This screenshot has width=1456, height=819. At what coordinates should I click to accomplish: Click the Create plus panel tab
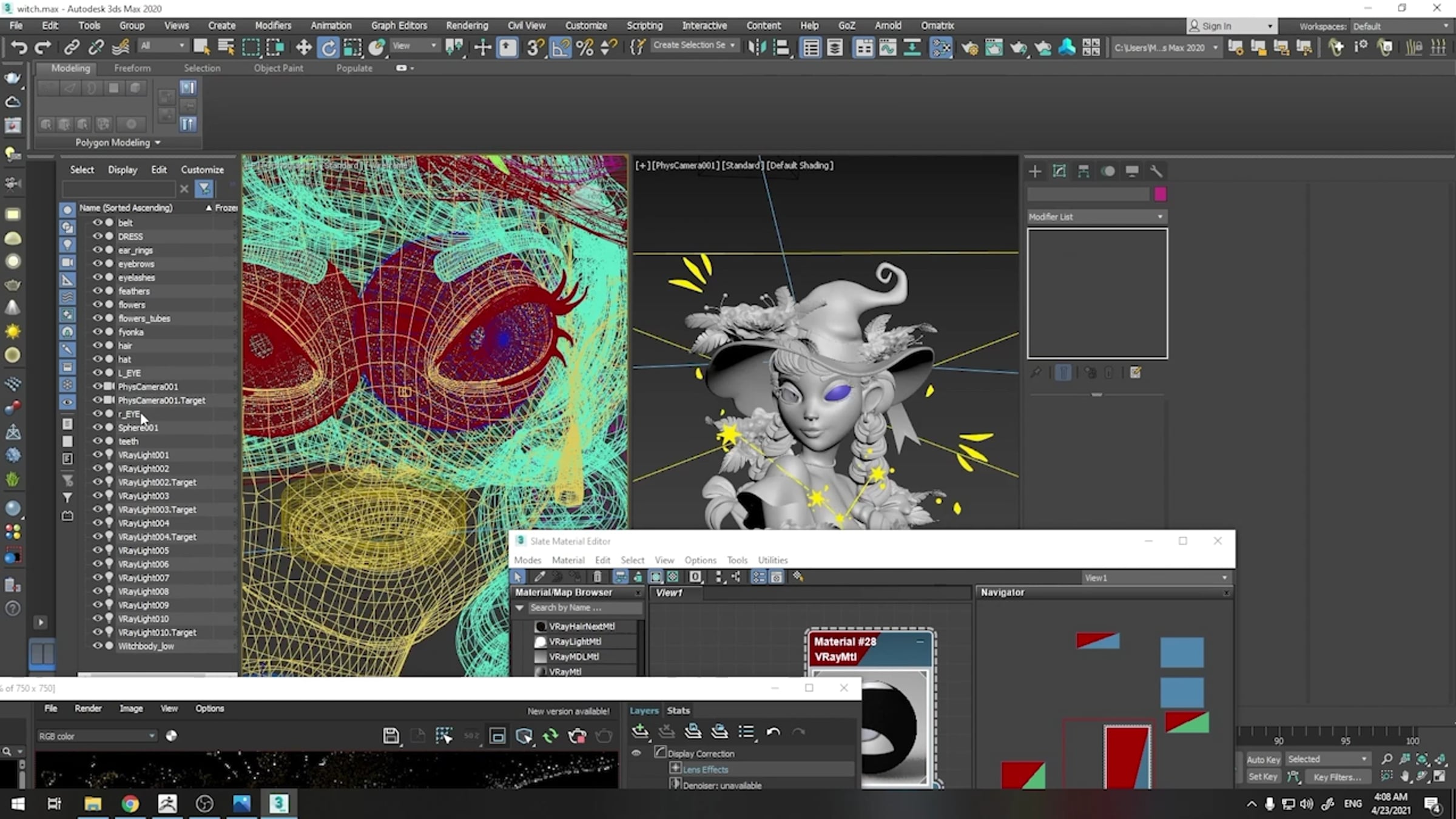click(x=1035, y=172)
